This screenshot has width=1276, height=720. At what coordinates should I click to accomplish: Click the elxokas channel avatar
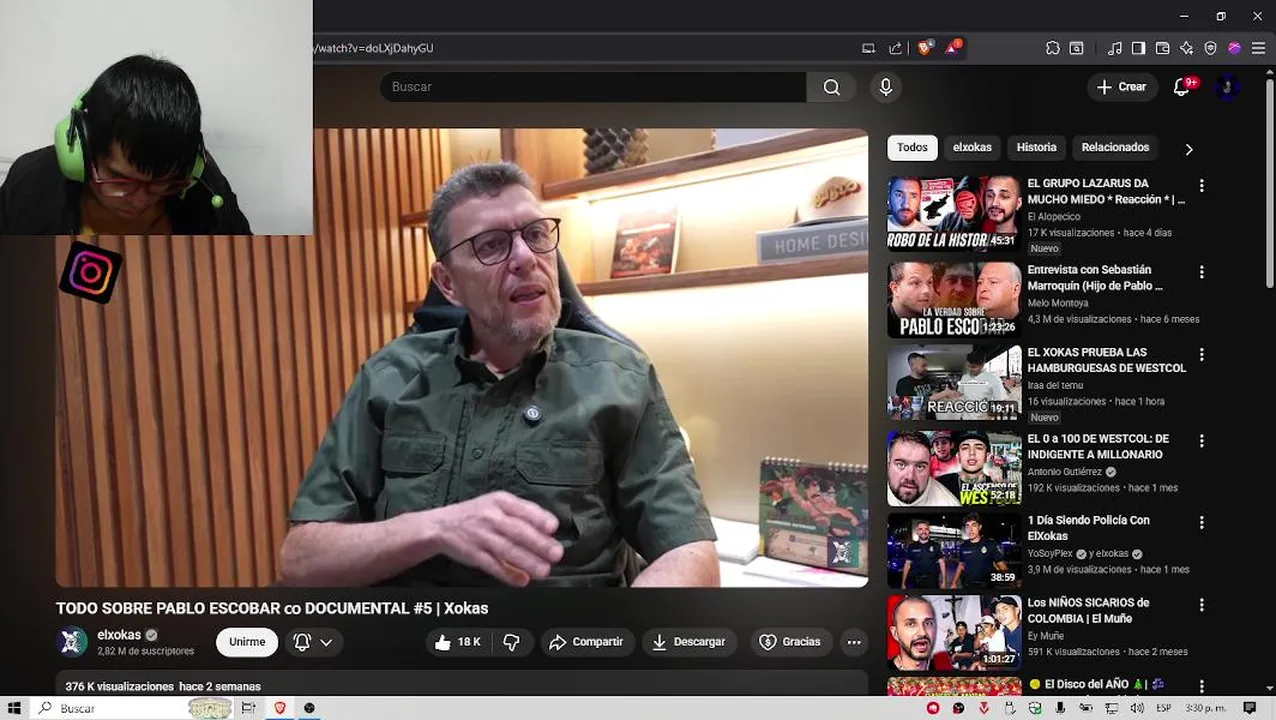coord(73,642)
